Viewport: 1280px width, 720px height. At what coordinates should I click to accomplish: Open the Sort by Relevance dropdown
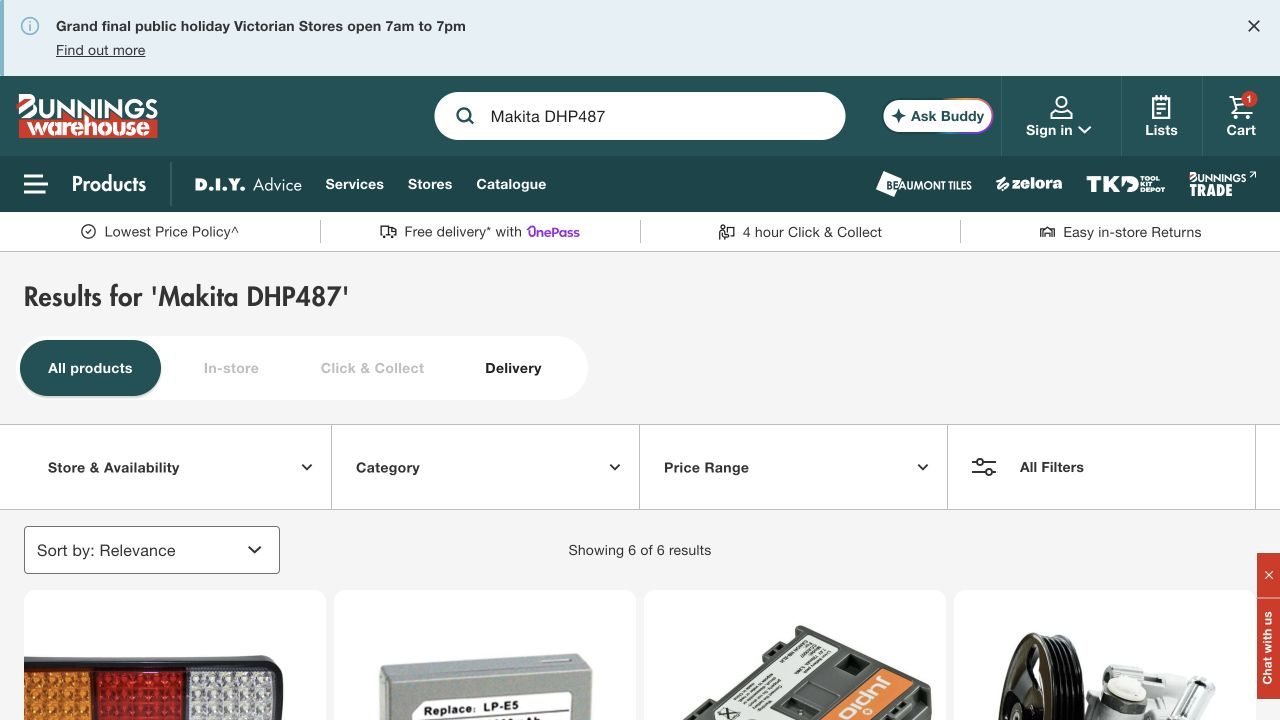pos(152,550)
